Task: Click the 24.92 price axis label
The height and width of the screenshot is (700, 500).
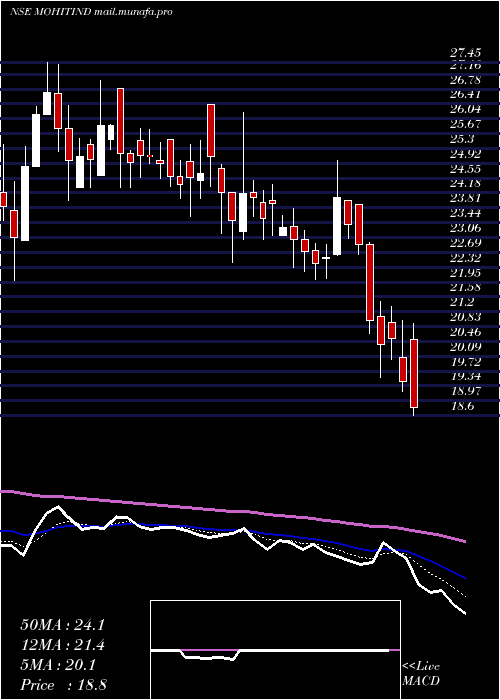Action: [x=467, y=154]
